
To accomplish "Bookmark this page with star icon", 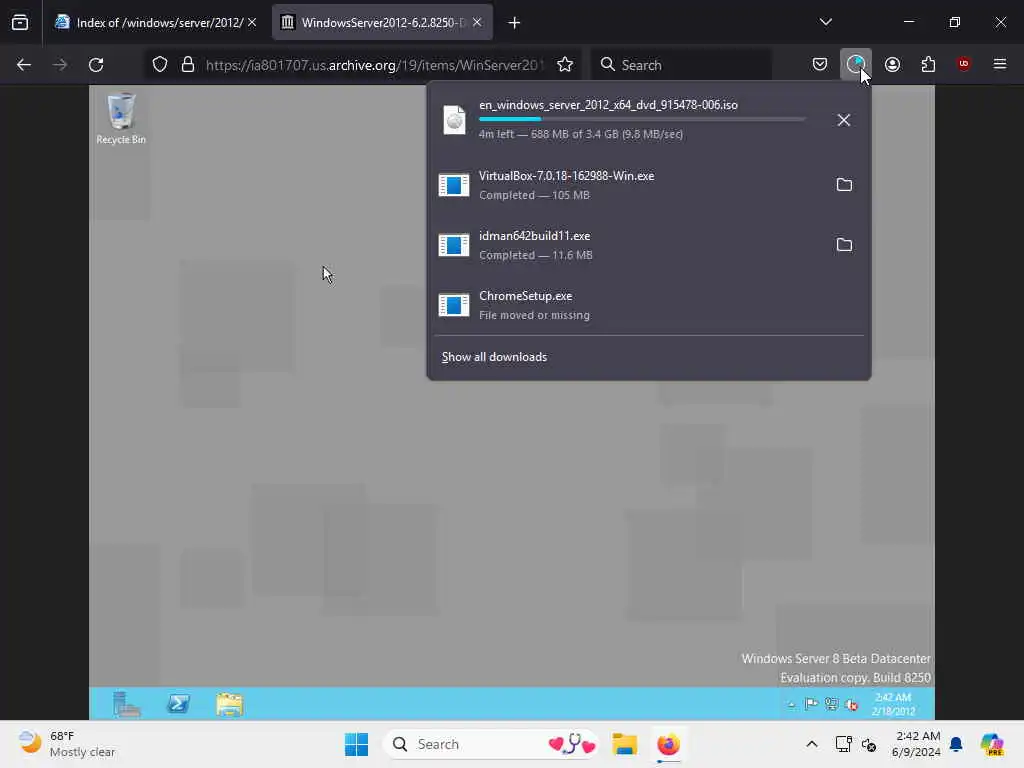I will pyautogui.click(x=565, y=65).
